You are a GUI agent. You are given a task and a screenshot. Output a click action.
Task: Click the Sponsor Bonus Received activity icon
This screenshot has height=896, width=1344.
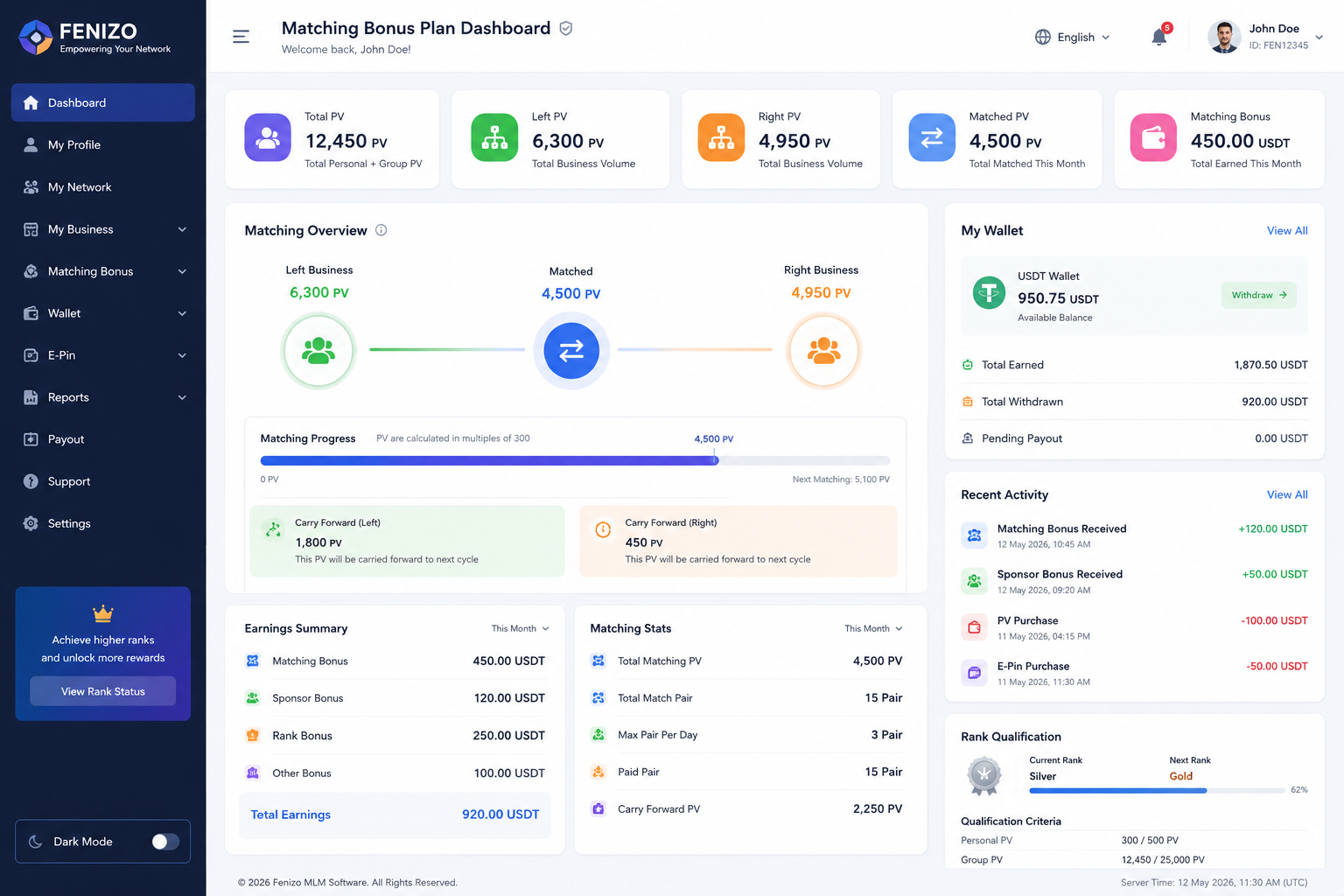(x=974, y=580)
